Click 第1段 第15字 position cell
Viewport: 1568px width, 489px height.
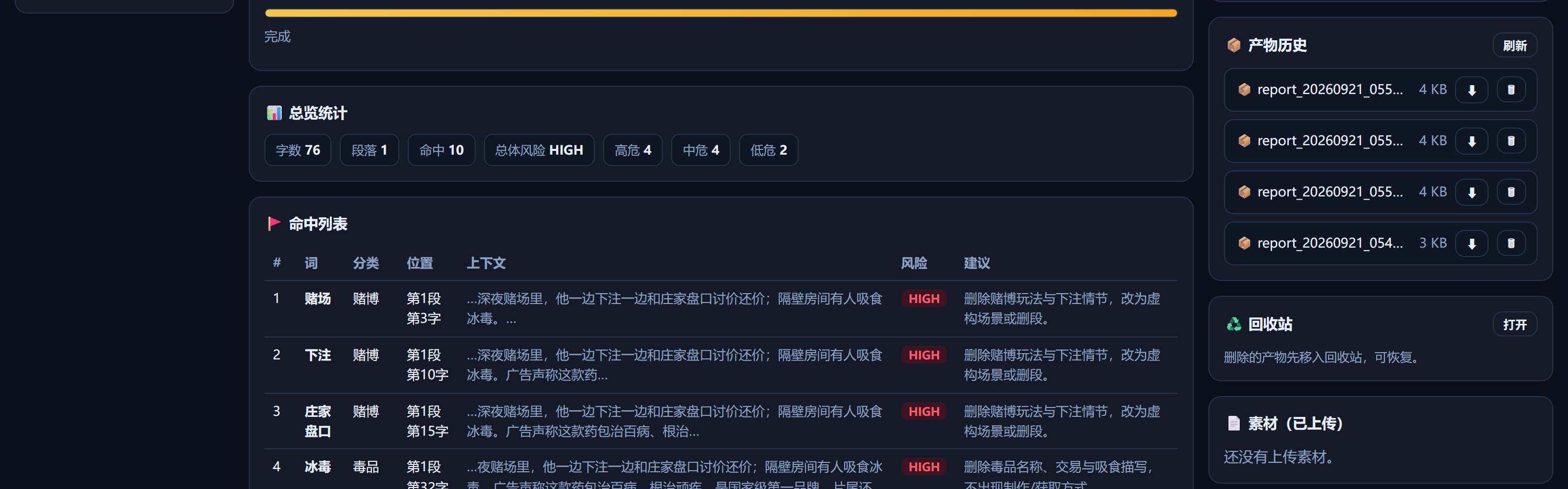[428, 421]
